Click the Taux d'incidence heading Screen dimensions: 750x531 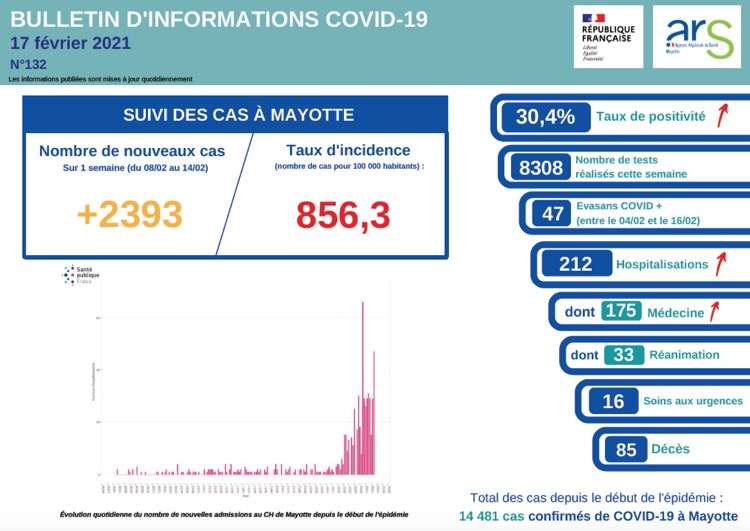click(348, 150)
